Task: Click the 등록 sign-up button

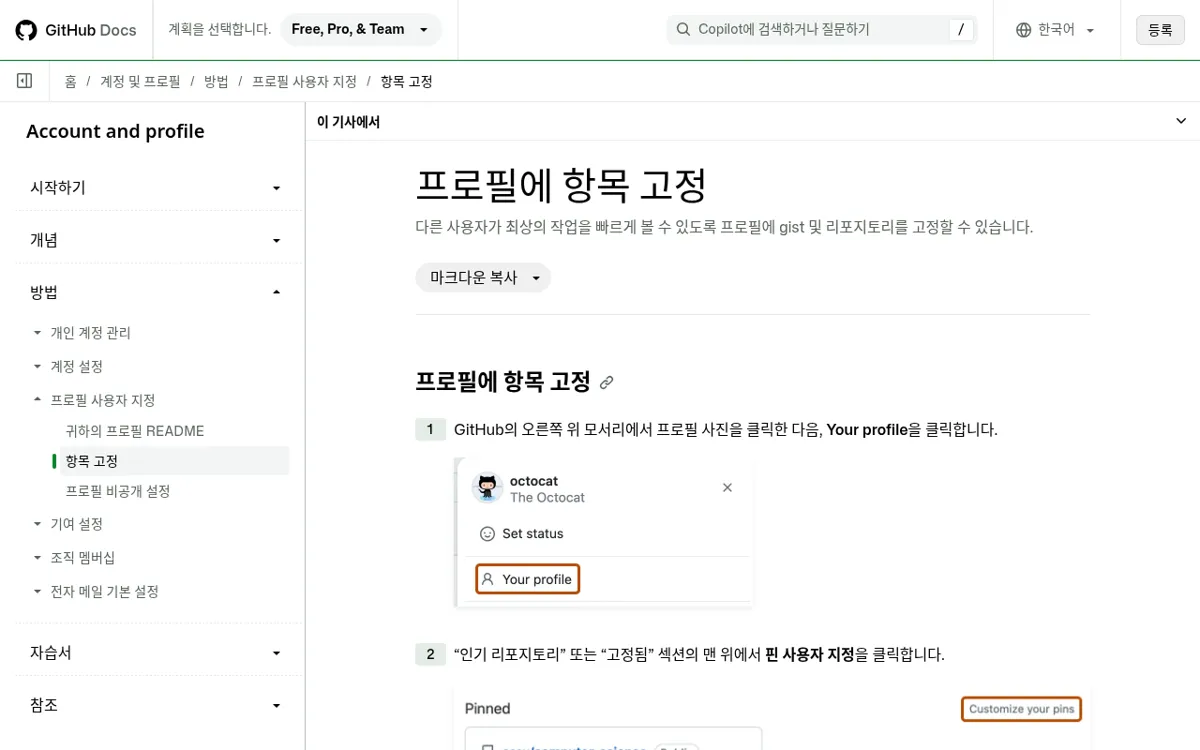Action: tap(1160, 30)
